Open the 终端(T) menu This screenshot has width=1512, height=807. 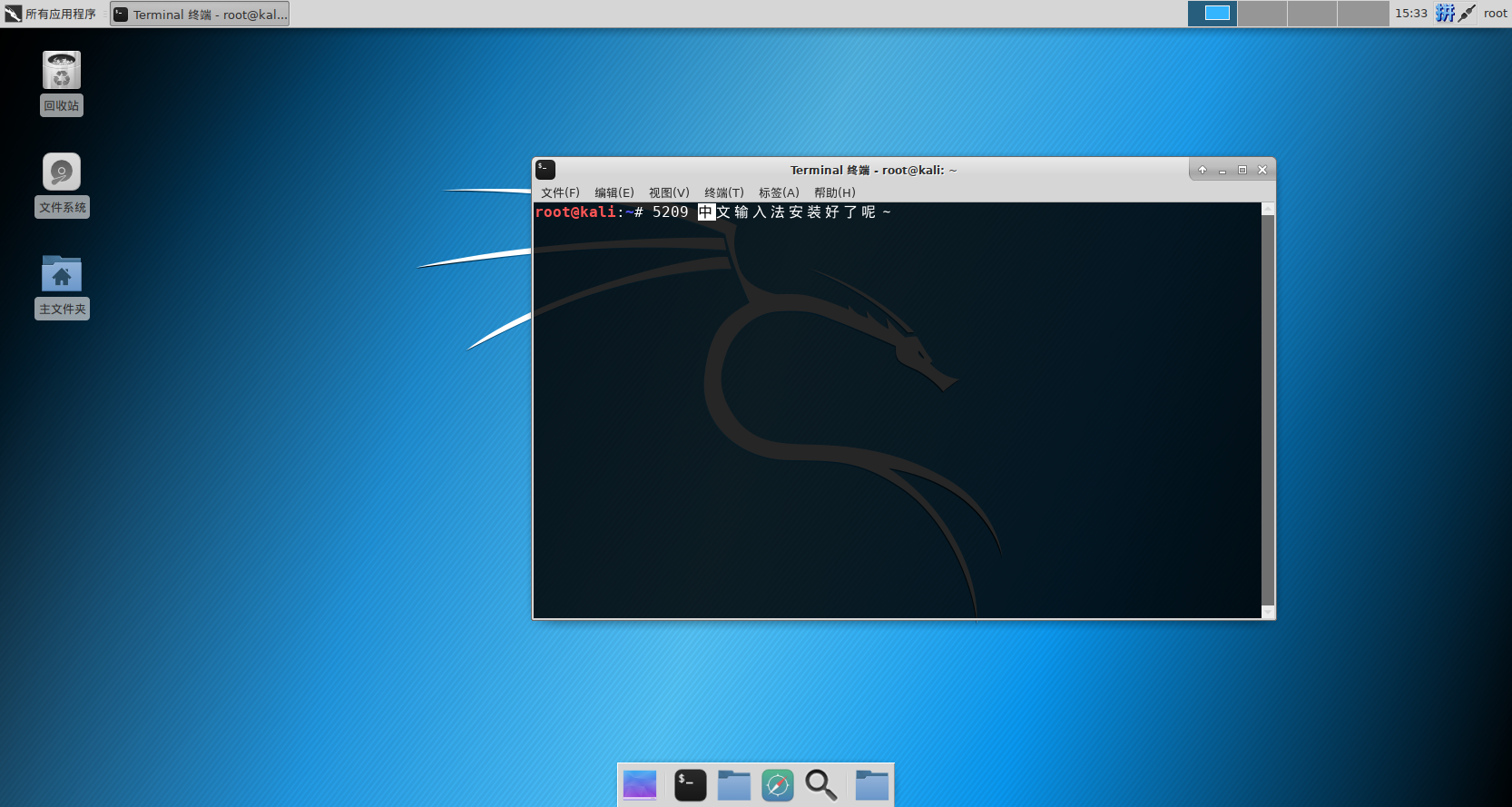pos(724,192)
